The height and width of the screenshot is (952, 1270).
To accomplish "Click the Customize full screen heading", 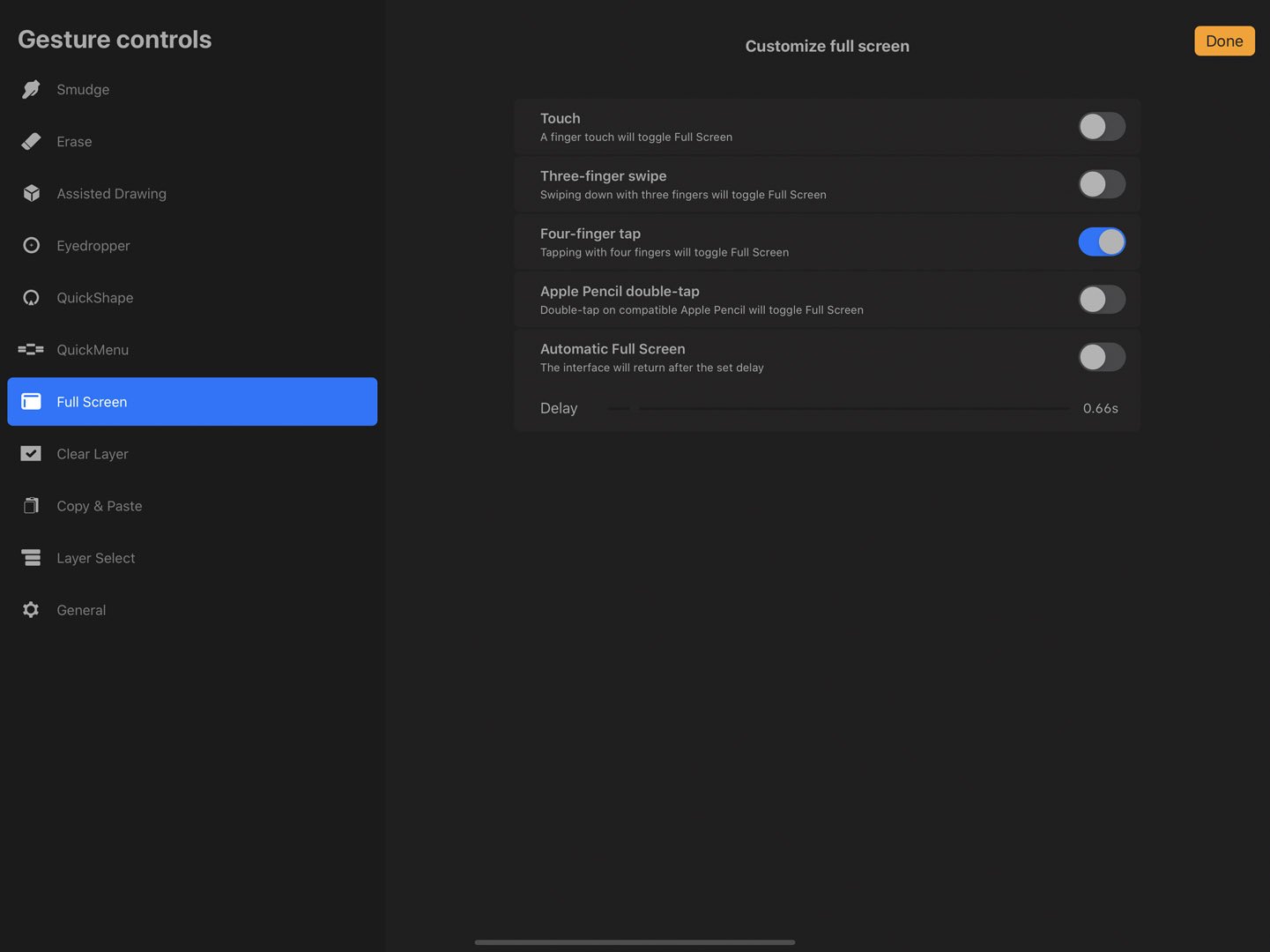I will (827, 45).
